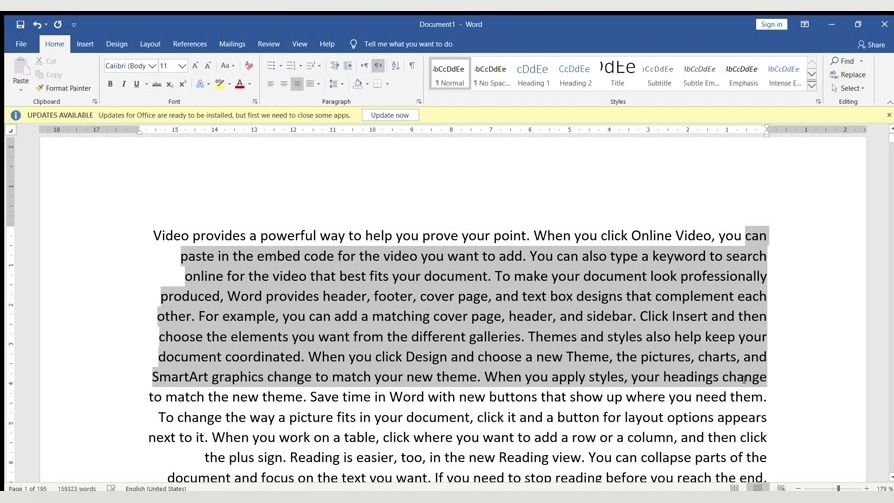Click the Redo/Repeat icon
894x503 pixels.
[x=58, y=25]
